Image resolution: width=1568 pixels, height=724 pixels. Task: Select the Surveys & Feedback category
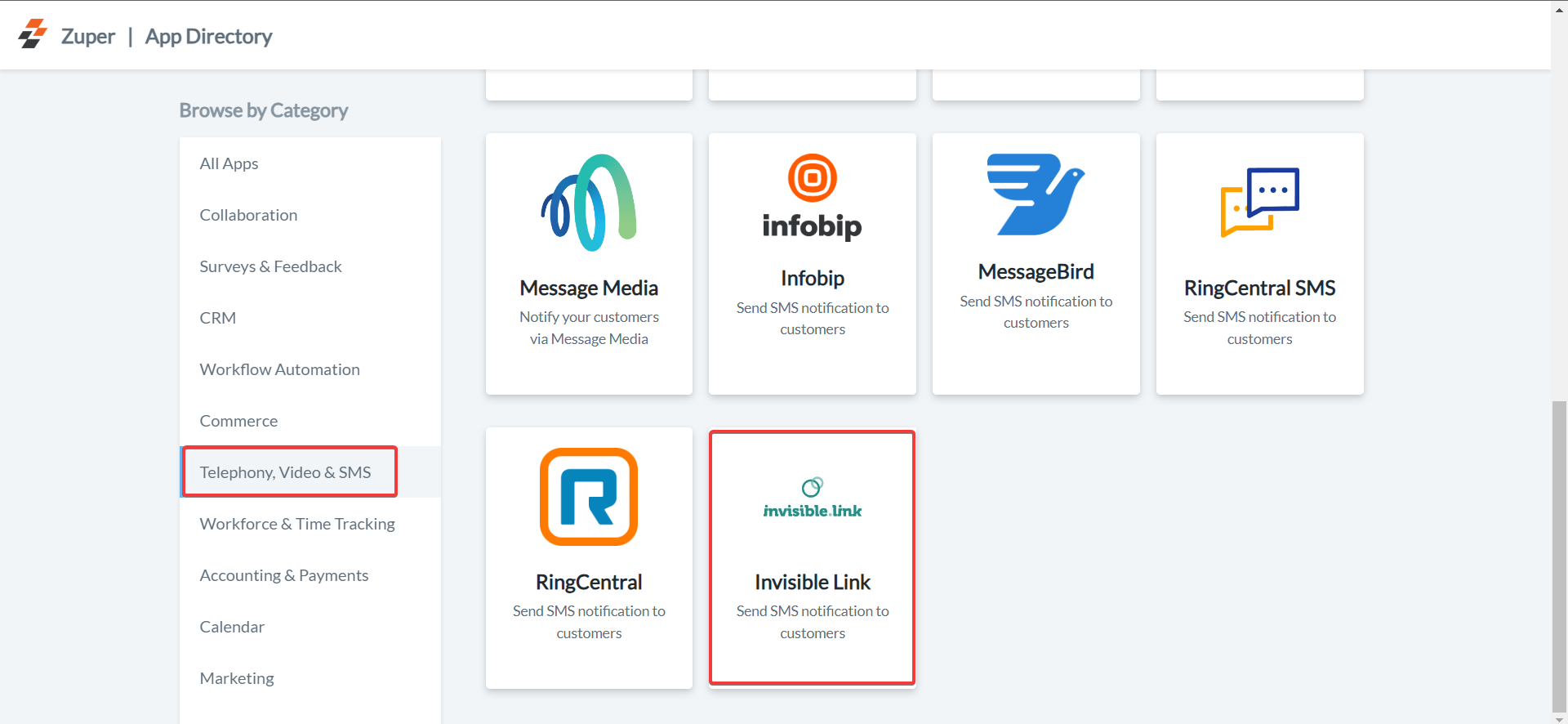click(x=310, y=266)
